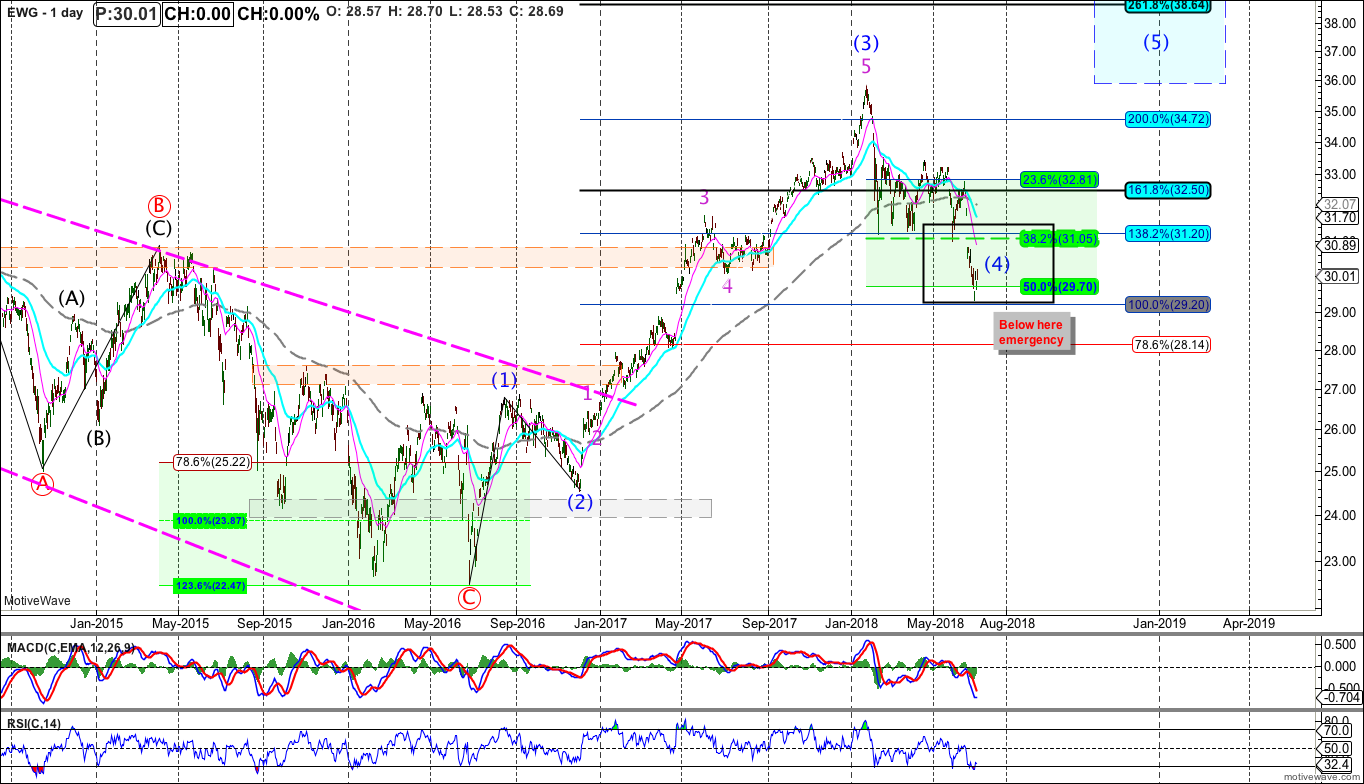Select the blue (1) wave label
The image size is (1364, 784).
(504, 380)
